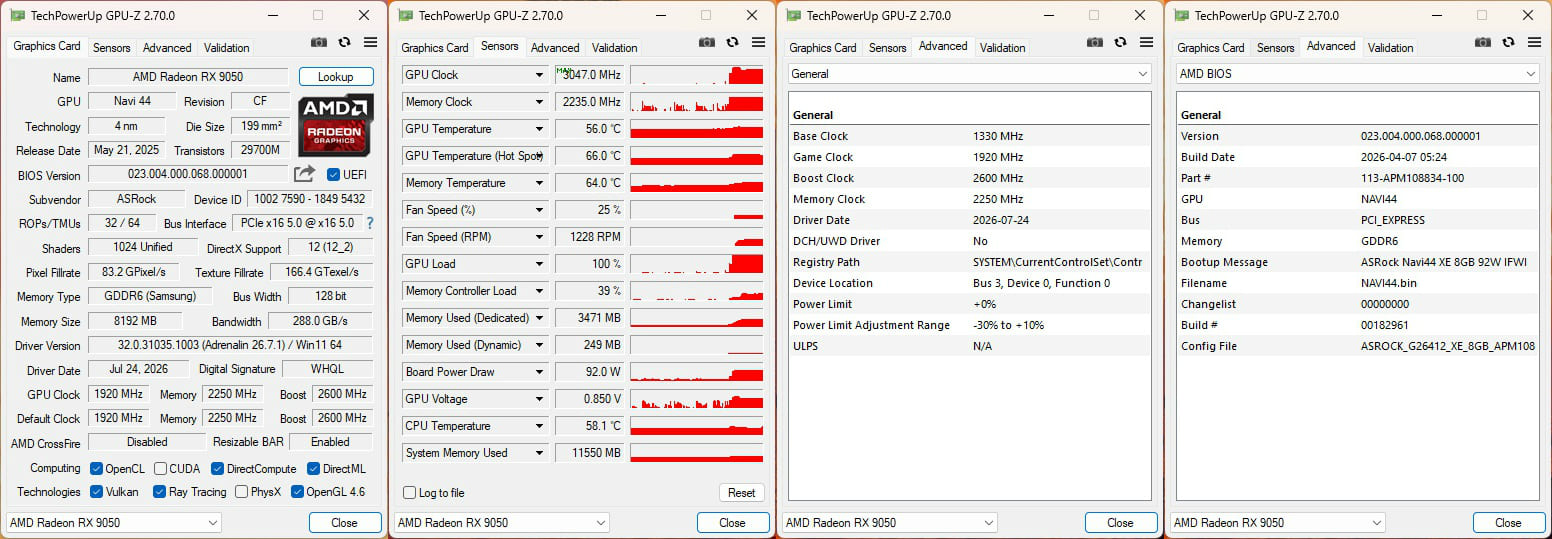This screenshot has height=539, width=1552.
Task: Click GPU Voltage history graph
Action: (697, 399)
